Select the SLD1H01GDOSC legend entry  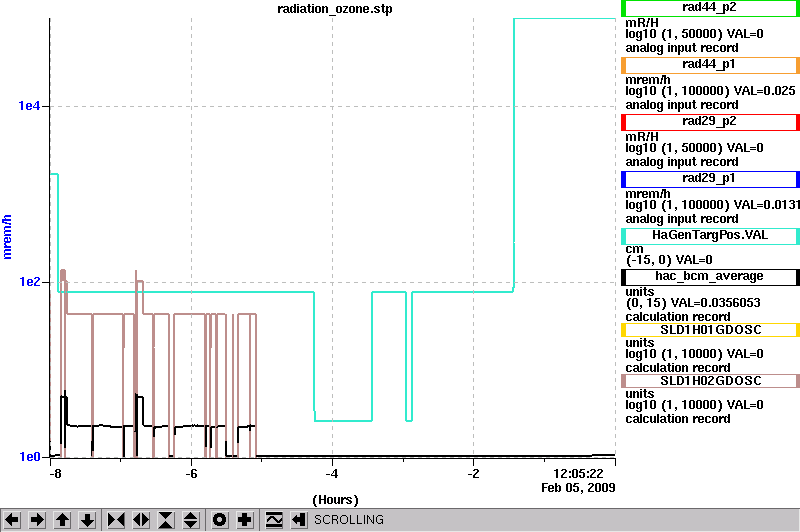(x=710, y=330)
